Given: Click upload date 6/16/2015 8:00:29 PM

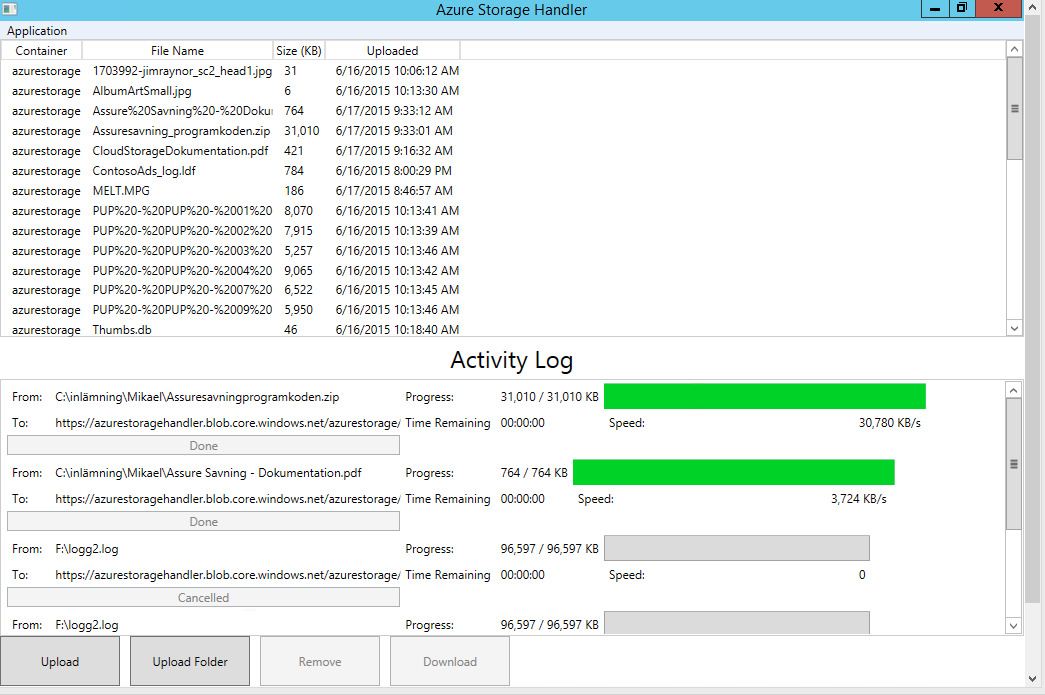Looking at the screenshot, I should pyautogui.click(x=393, y=171).
